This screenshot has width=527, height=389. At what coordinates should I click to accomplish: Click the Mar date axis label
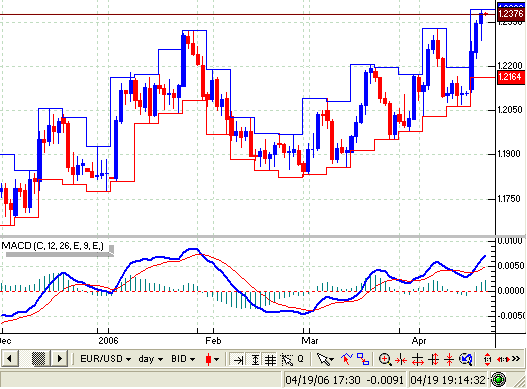pyautogui.click(x=310, y=341)
